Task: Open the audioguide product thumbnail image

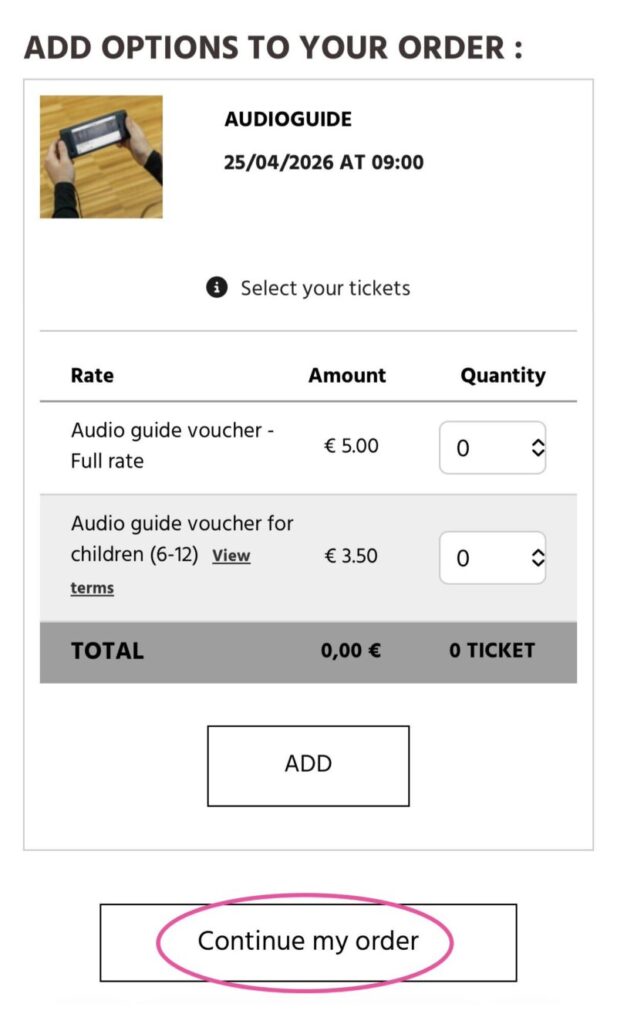Action: [x=101, y=157]
